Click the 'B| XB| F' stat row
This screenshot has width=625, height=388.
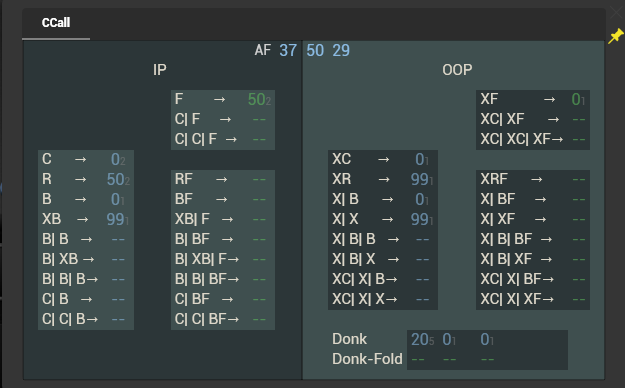coord(223,259)
